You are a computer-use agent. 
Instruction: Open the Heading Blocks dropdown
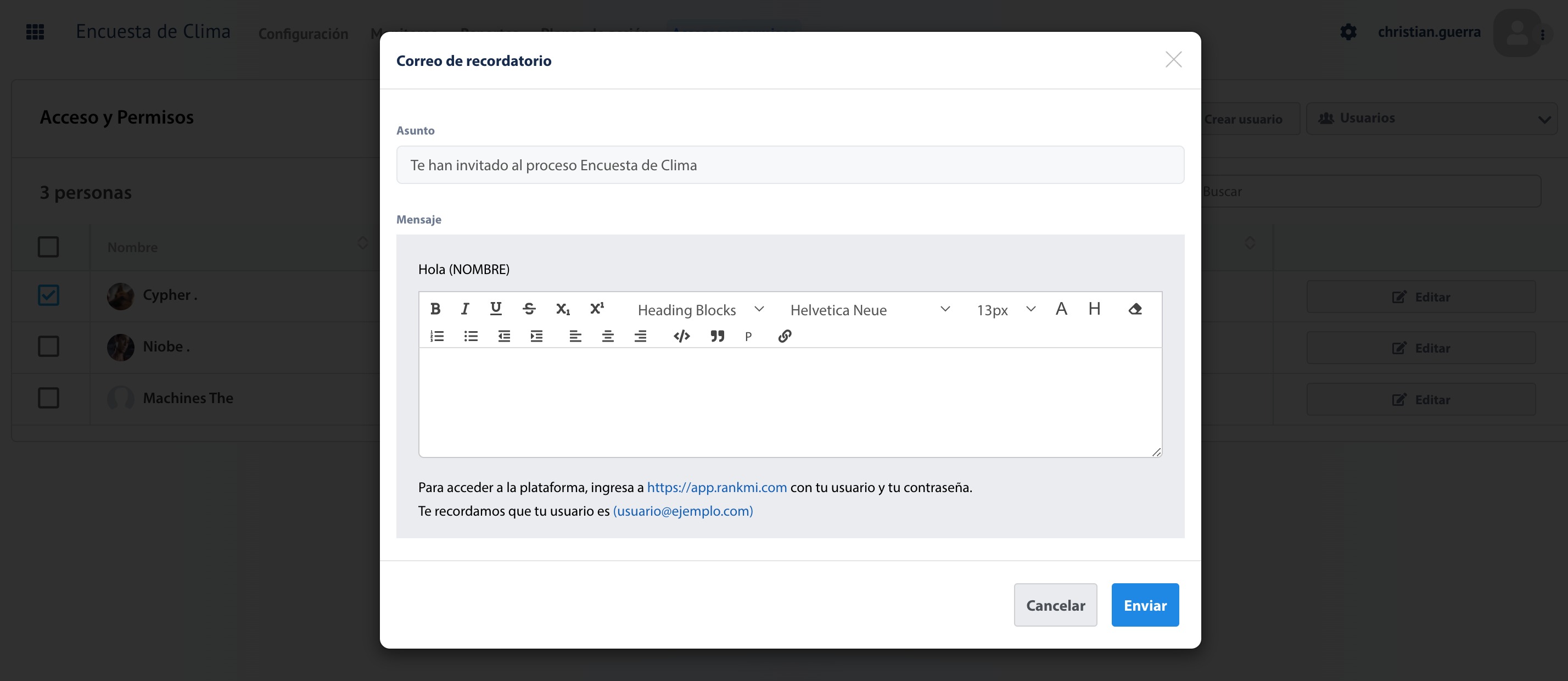click(701, 309)
